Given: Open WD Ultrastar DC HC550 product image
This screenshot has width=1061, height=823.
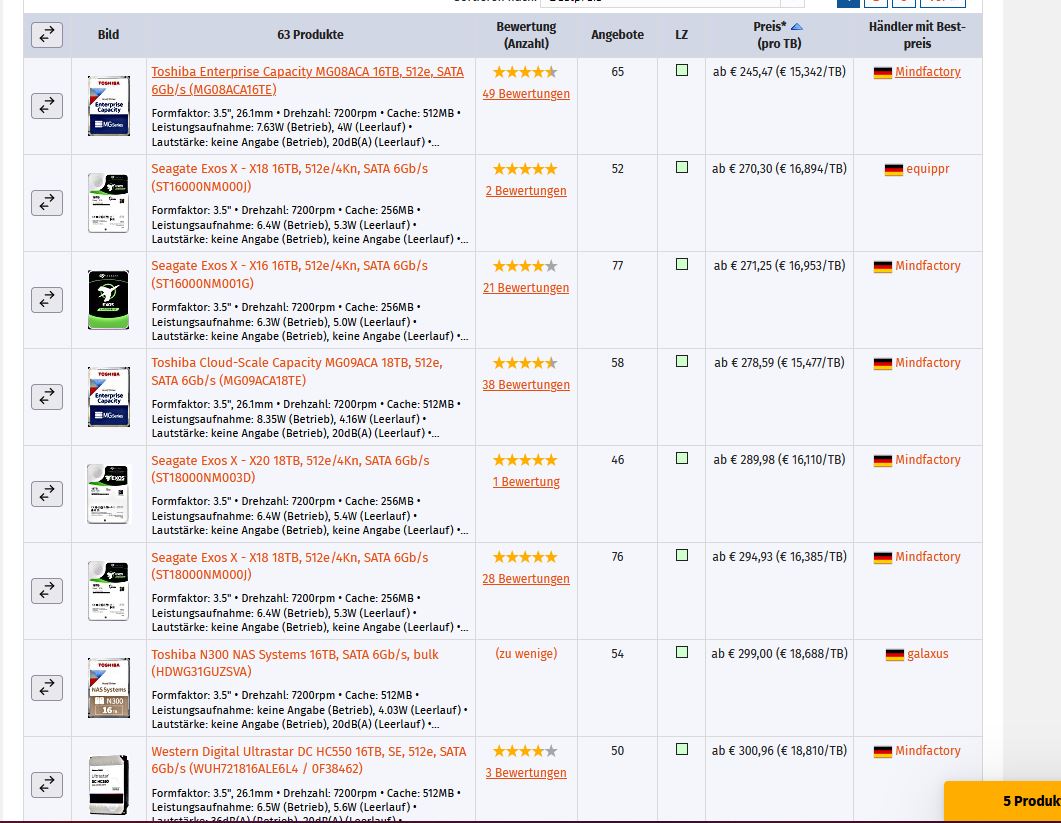Looking at the screenshot, I should 108,784.
